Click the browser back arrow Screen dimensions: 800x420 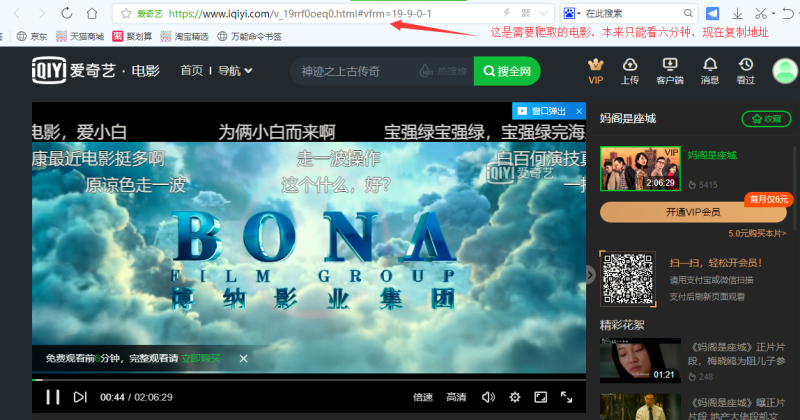pos(17,13)
